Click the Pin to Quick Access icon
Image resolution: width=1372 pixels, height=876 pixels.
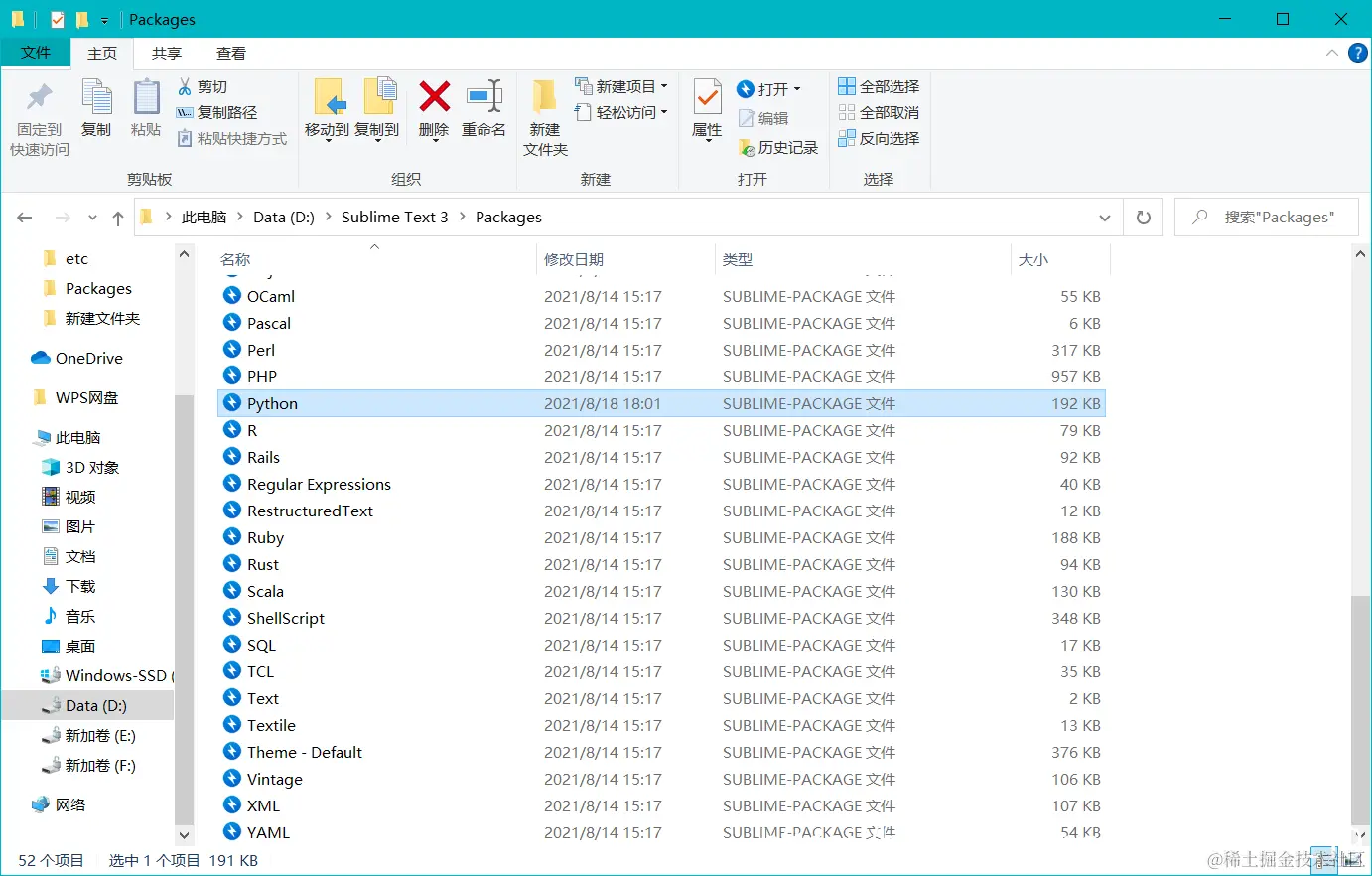40,97
